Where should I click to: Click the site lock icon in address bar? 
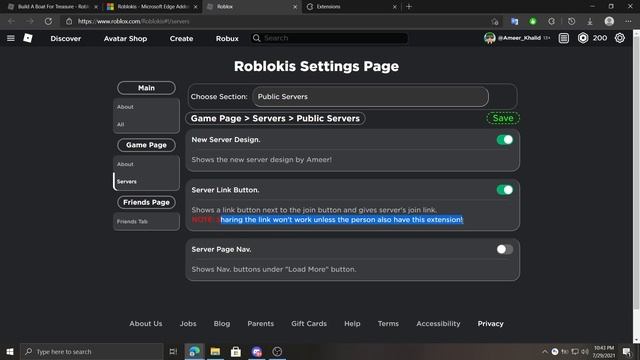[x=69, y=21]
